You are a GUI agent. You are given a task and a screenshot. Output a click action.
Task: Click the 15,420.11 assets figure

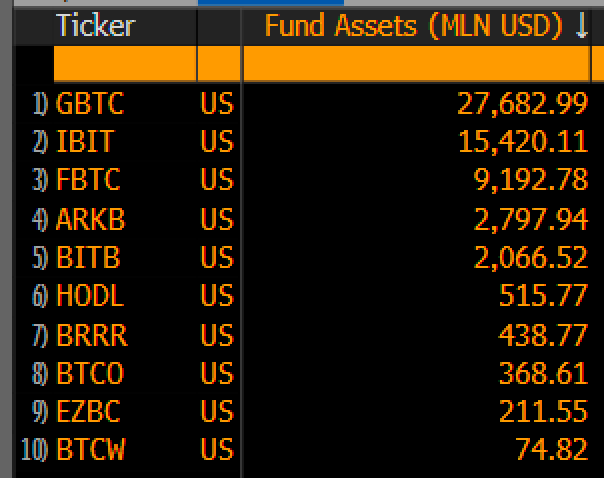(x=522, y=141)
